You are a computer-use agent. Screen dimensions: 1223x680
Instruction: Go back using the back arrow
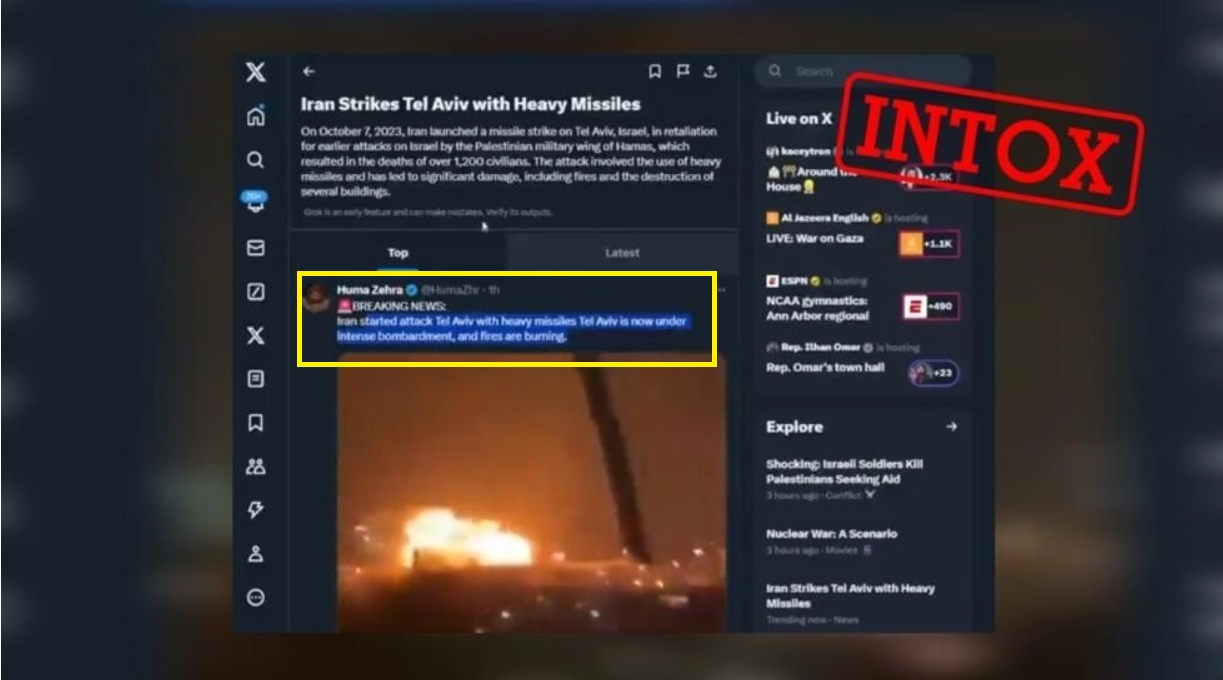tap(309, 71)
